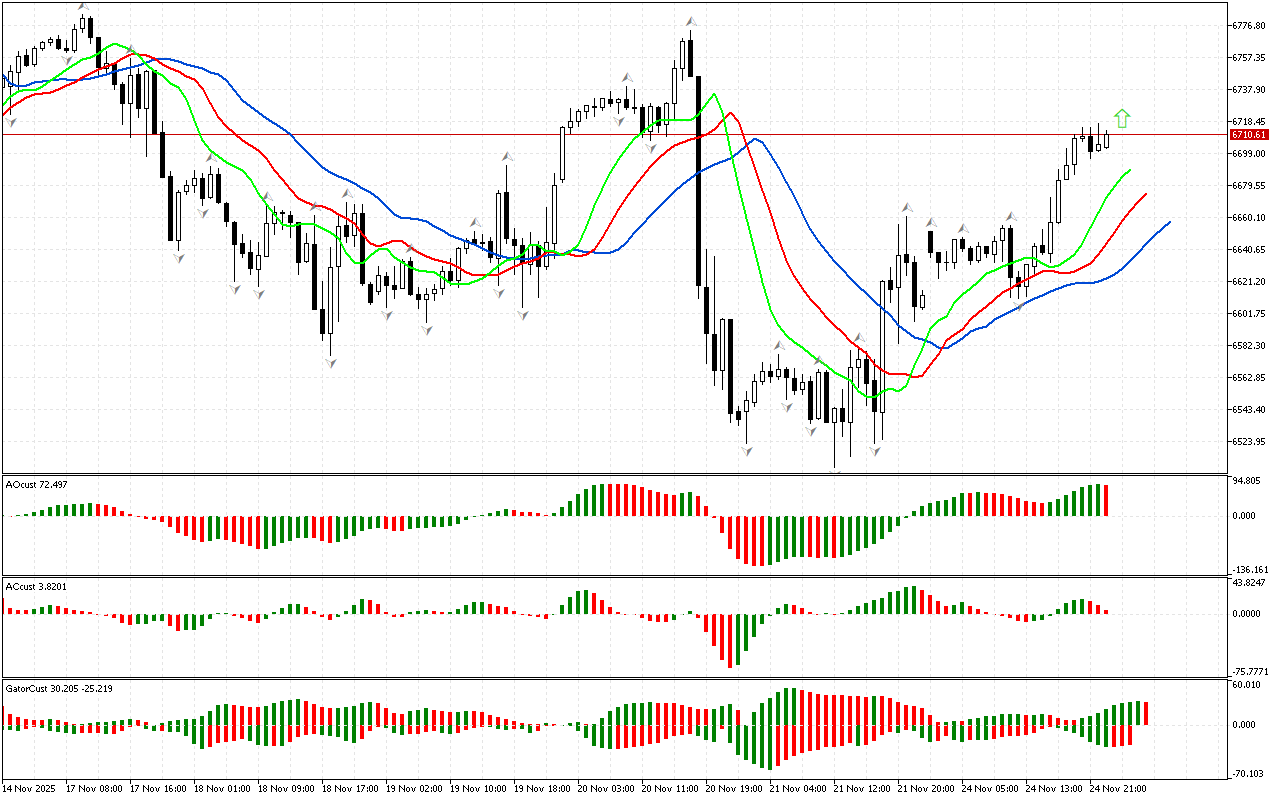
Task: Select the red 6710.61 current price tag
Action: point(1249,134)
